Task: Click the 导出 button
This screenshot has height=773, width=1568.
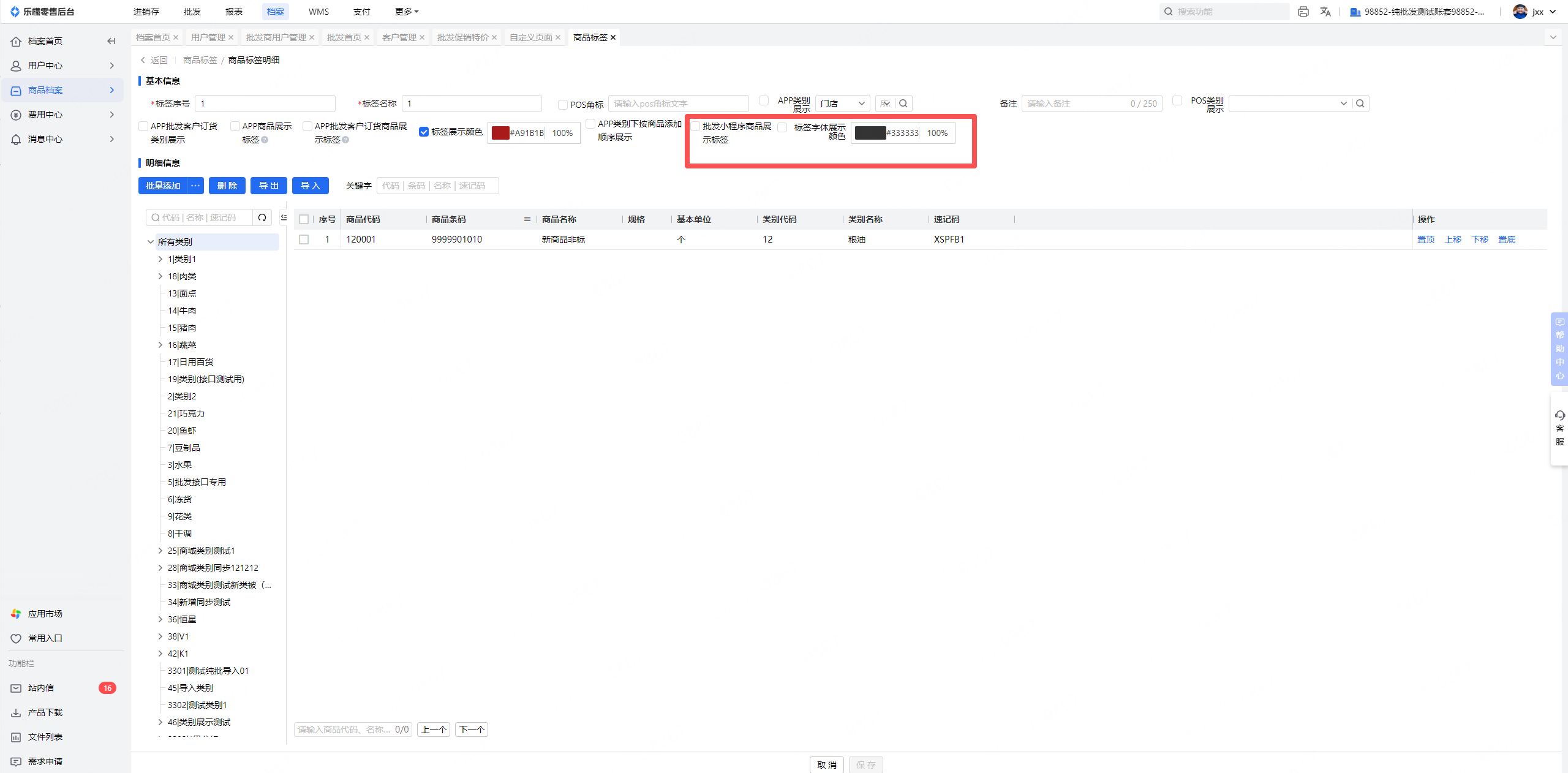Action: (268, 186)
